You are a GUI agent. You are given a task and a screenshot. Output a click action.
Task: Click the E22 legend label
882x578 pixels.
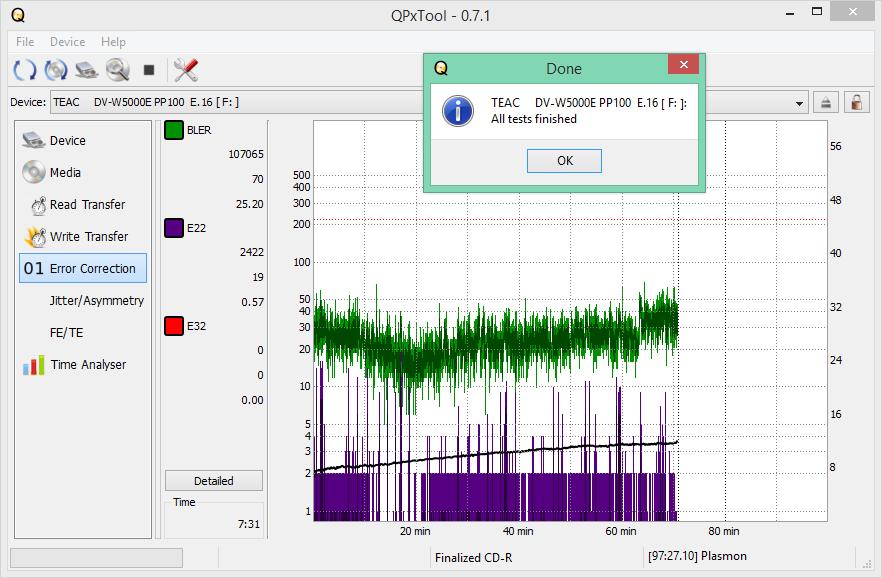(x=196, y=228)
